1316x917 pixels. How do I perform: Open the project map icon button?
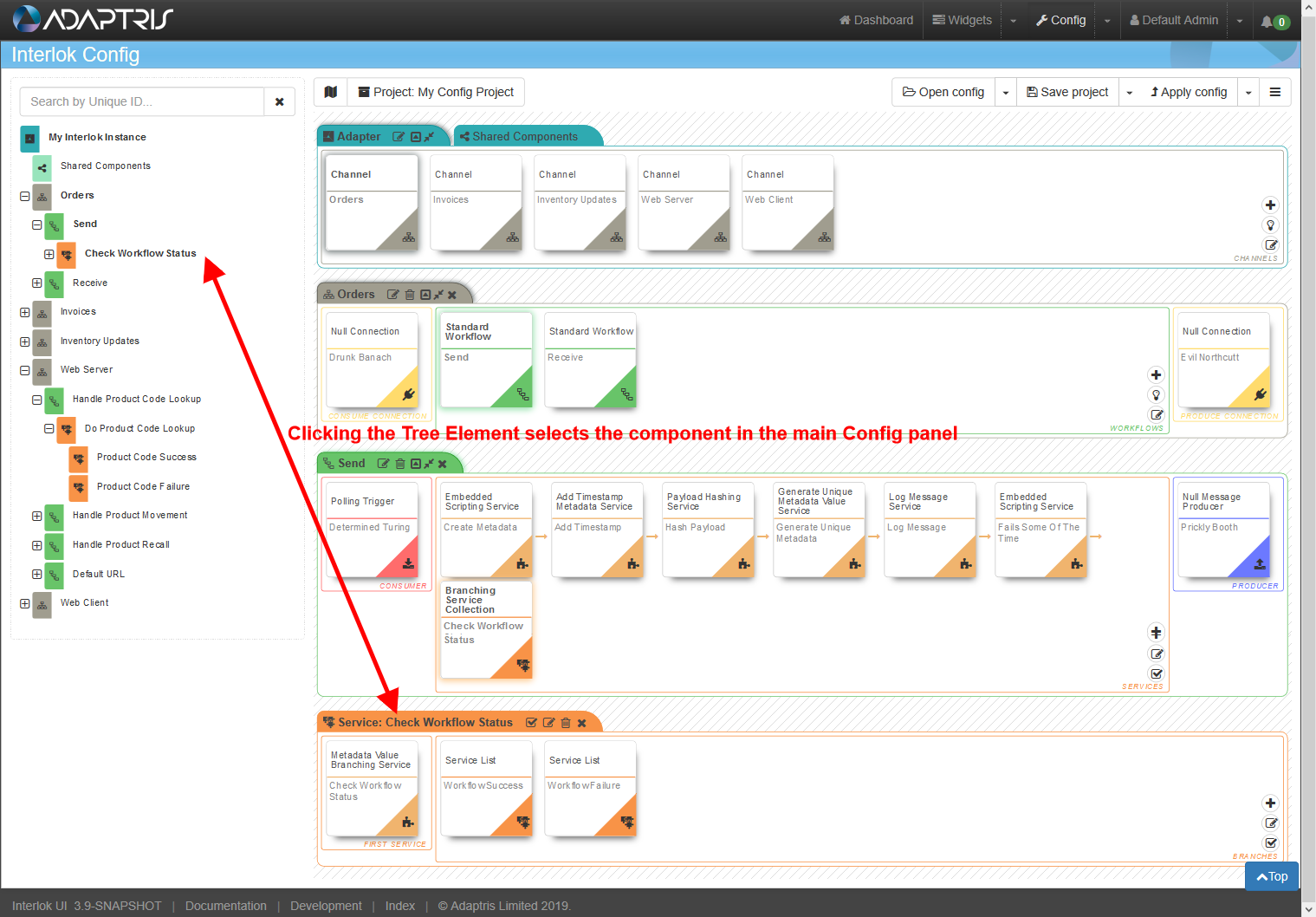330,92
